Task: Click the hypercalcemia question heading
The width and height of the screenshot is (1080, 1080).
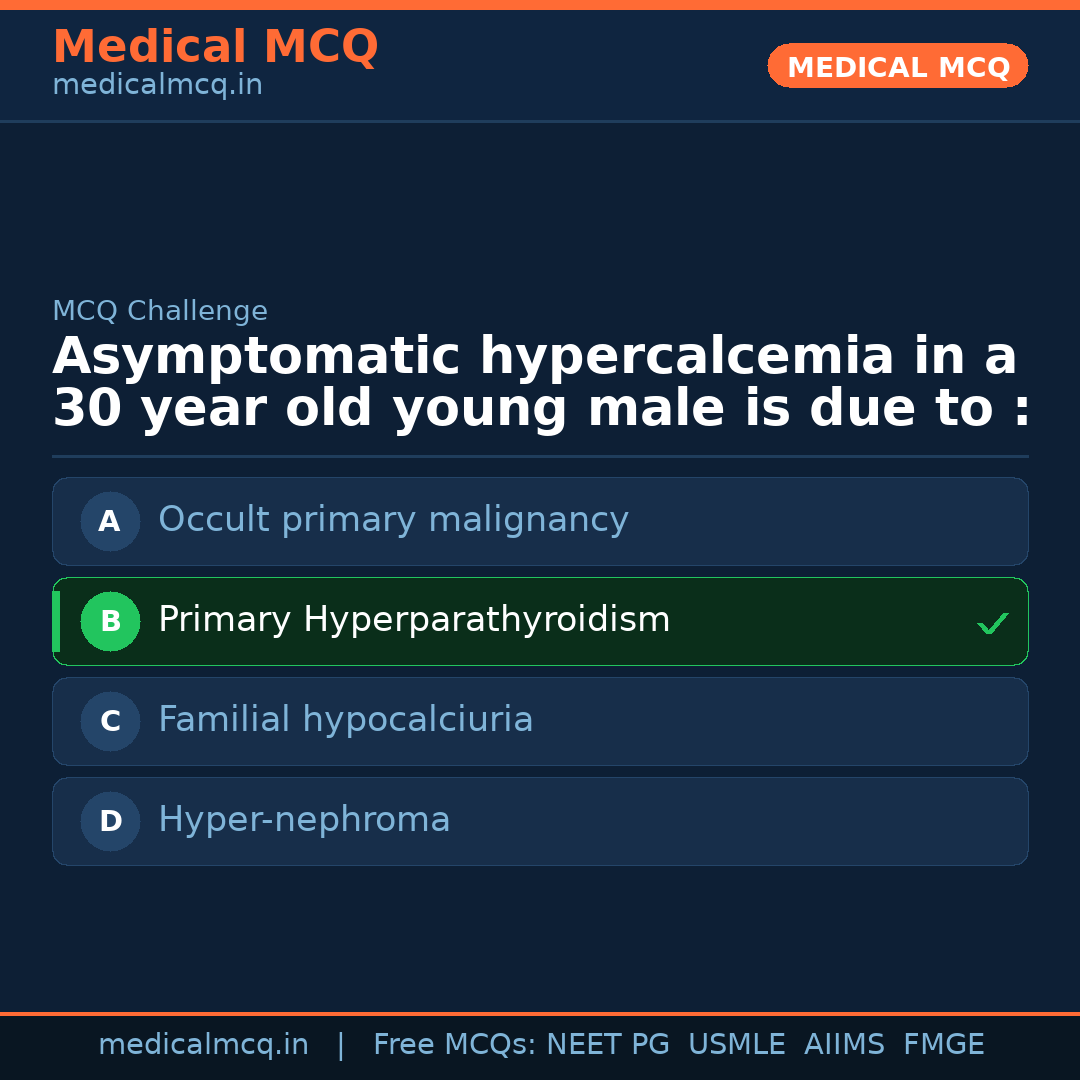Action: 540,383
